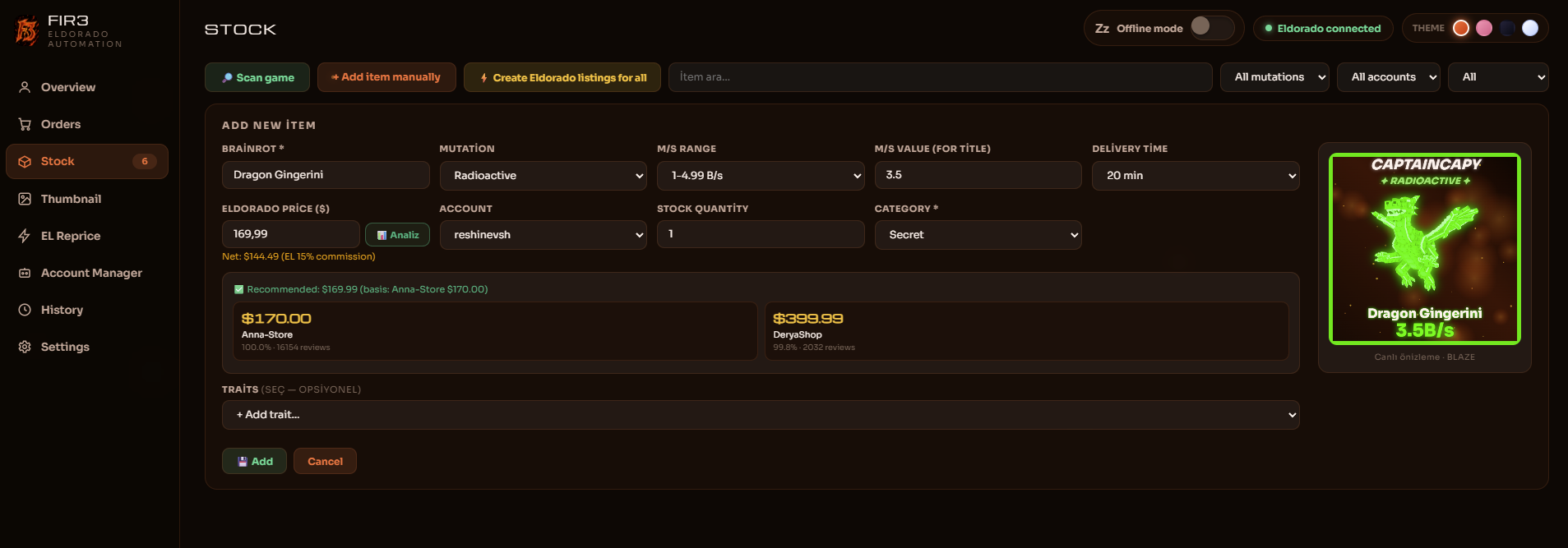Click the Cancel button
The image size is (1568, 548).
pyautogui.click(x=325, y=461)
